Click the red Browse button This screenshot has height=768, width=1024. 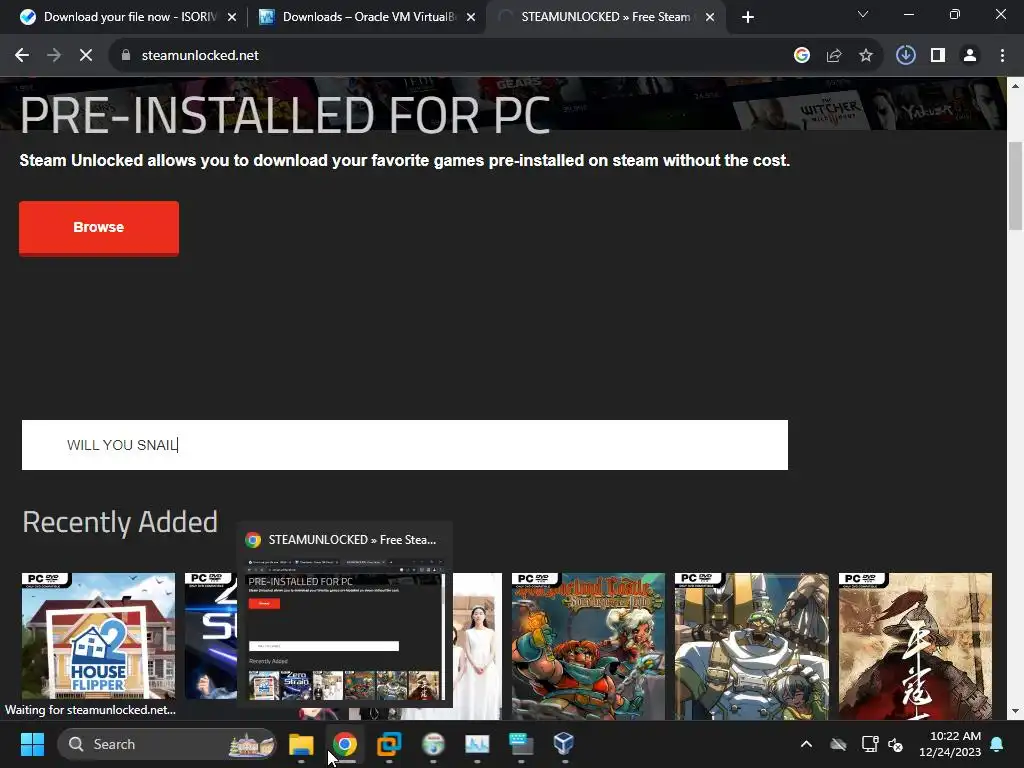(99, 228)
